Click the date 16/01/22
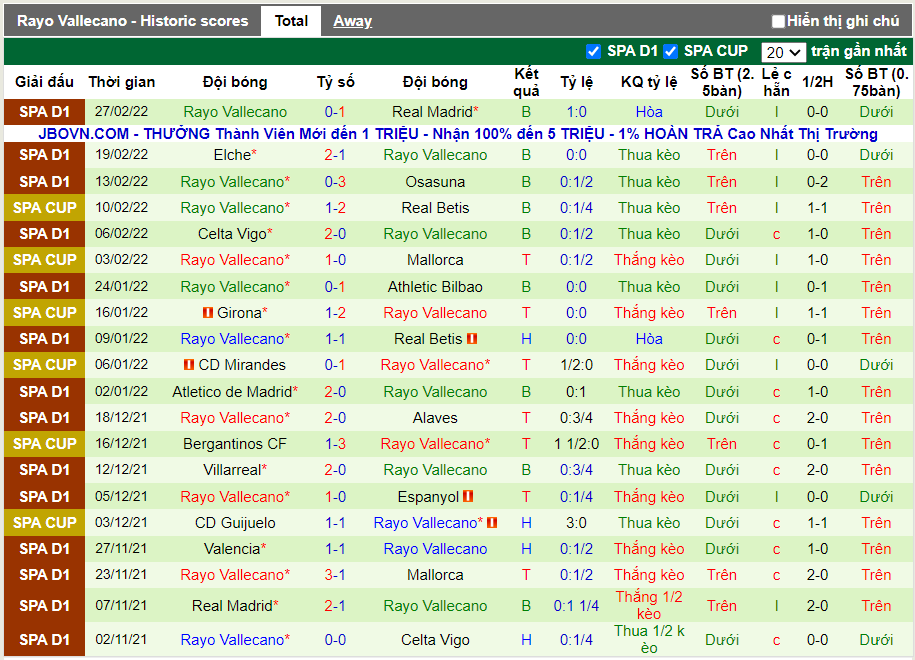Screen dimensions: 915x660 [121, 312]
